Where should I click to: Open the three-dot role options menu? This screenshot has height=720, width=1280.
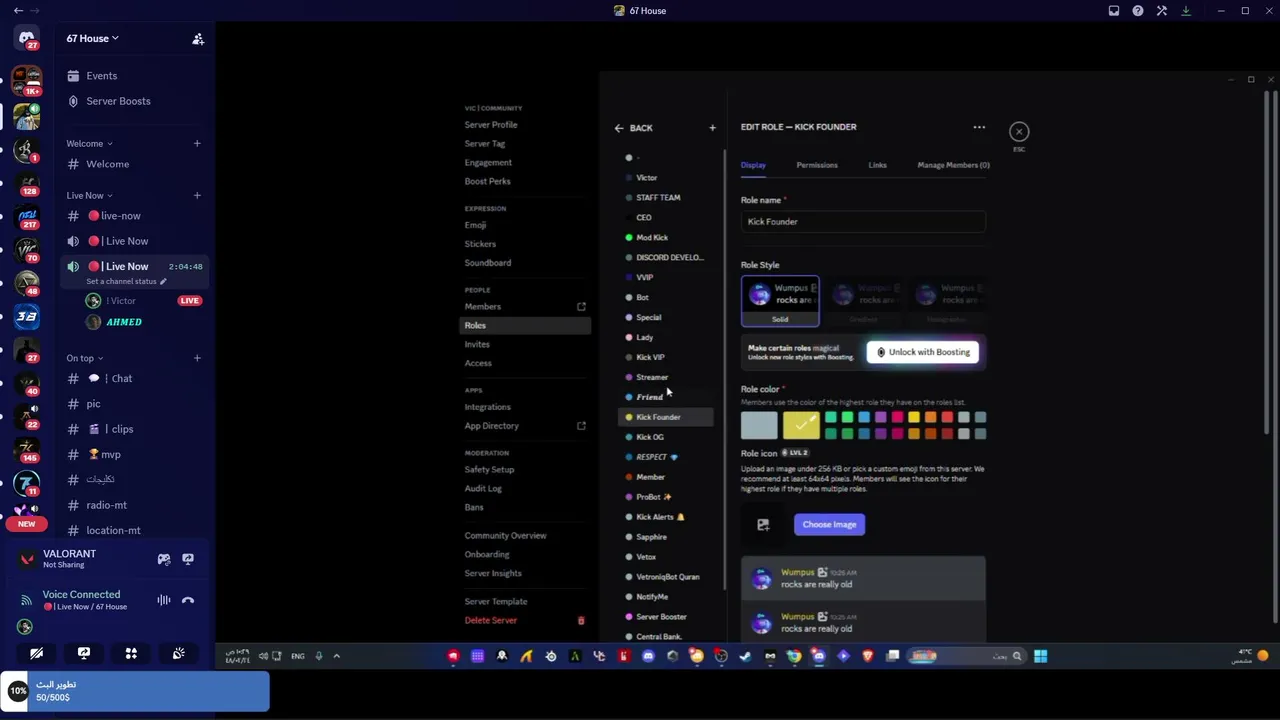979,127
